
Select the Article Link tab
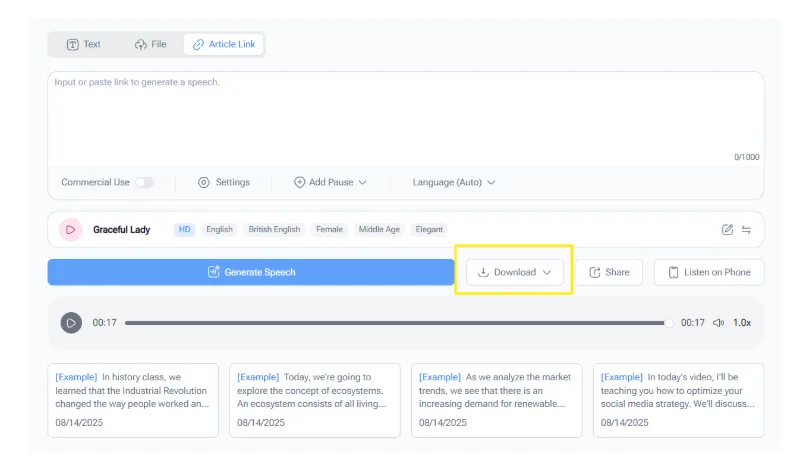pos(224,44)
